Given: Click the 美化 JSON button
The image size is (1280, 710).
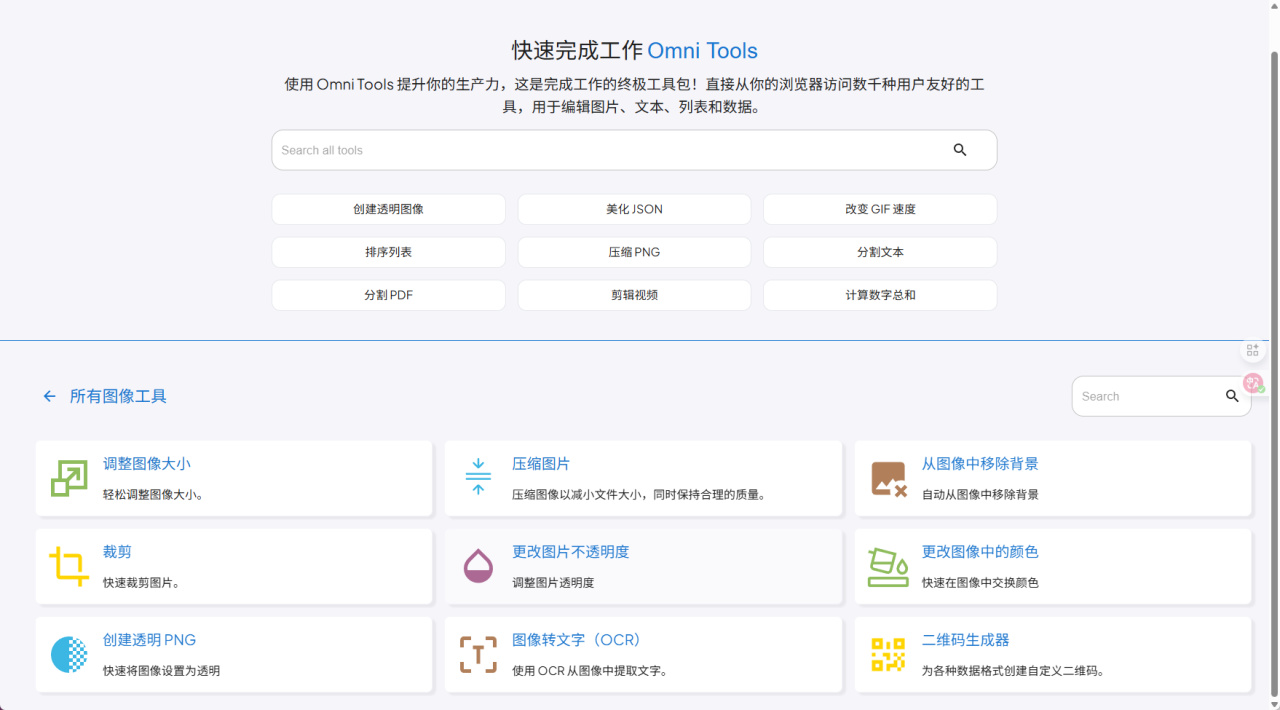Looking at the screenshot, I should (634, 209).
